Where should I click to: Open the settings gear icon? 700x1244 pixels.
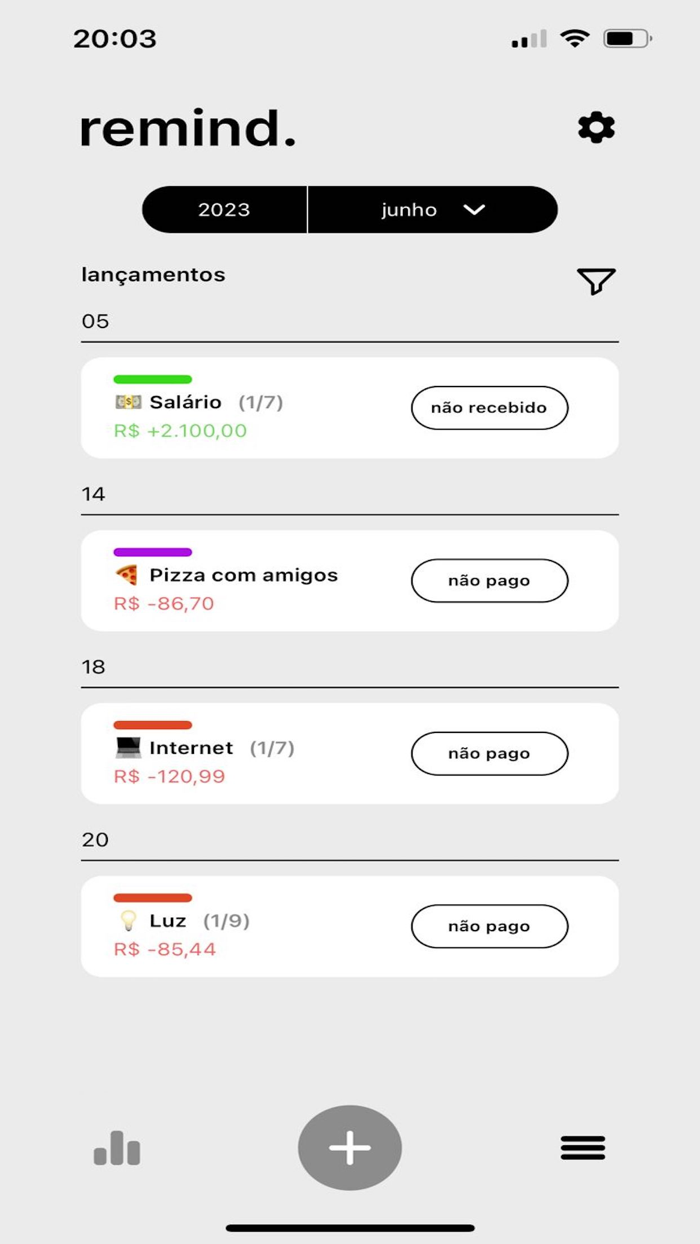(x=595, y=127)
